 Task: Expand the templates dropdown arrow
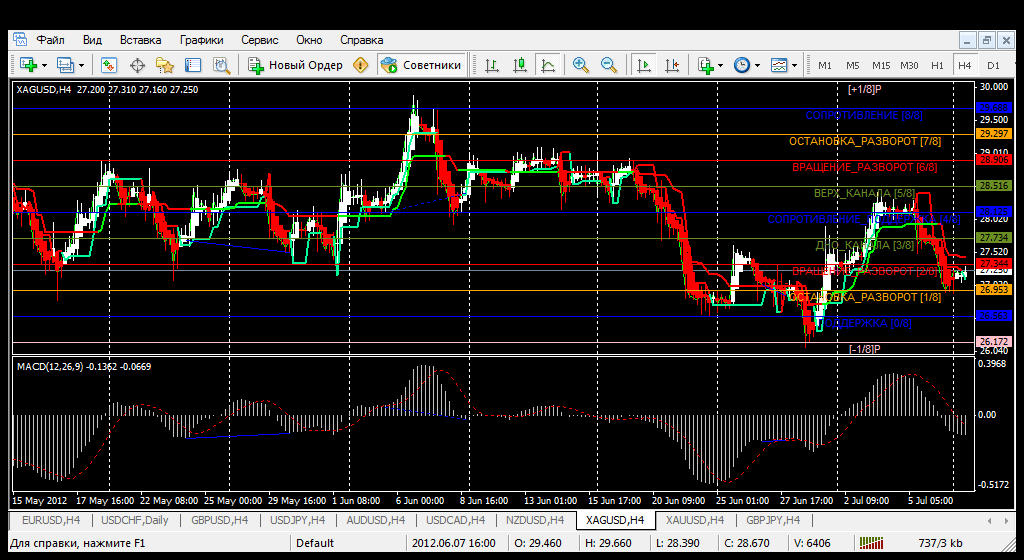tap(795, 65)
